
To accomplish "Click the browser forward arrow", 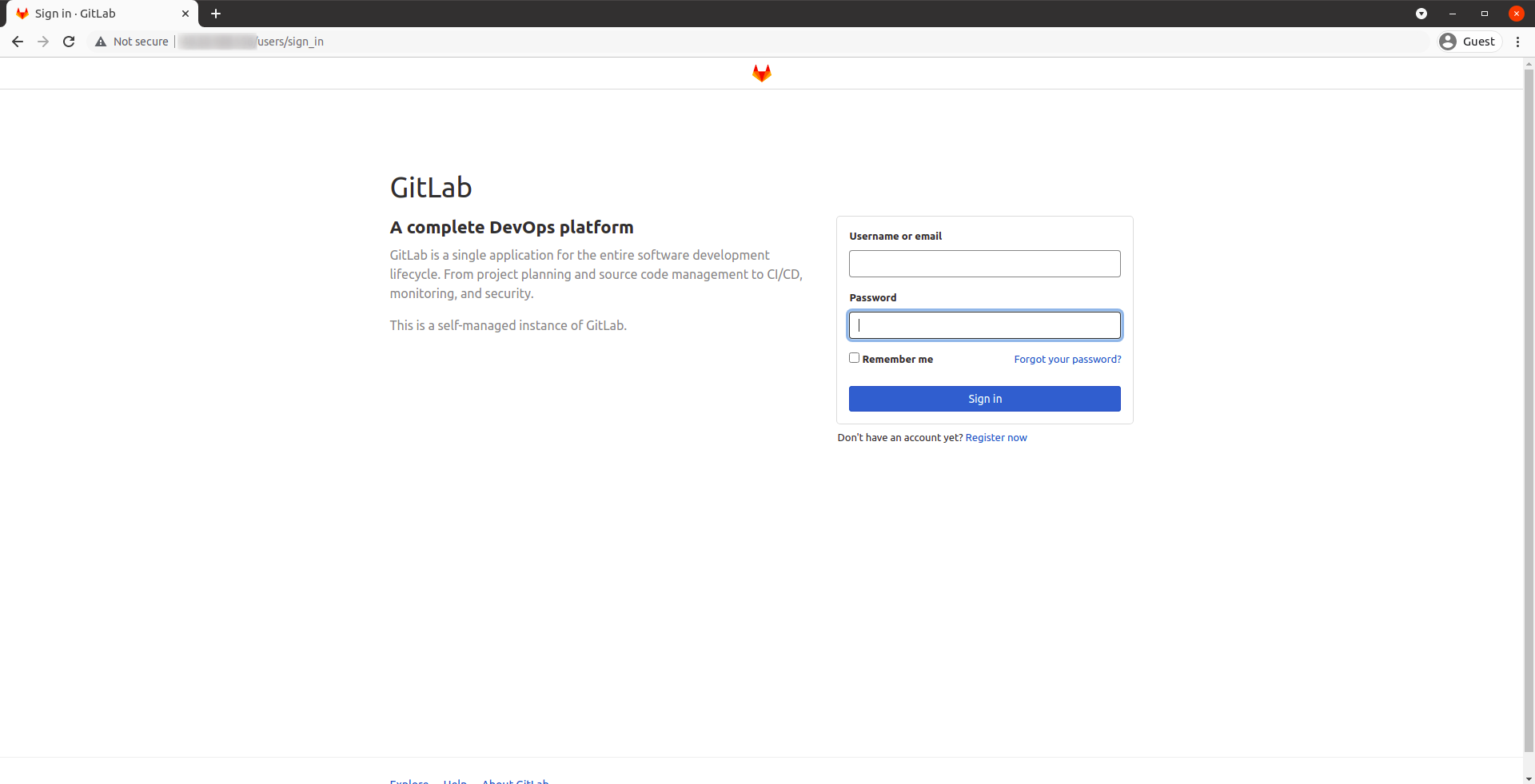I will click(x=42, y=42).
